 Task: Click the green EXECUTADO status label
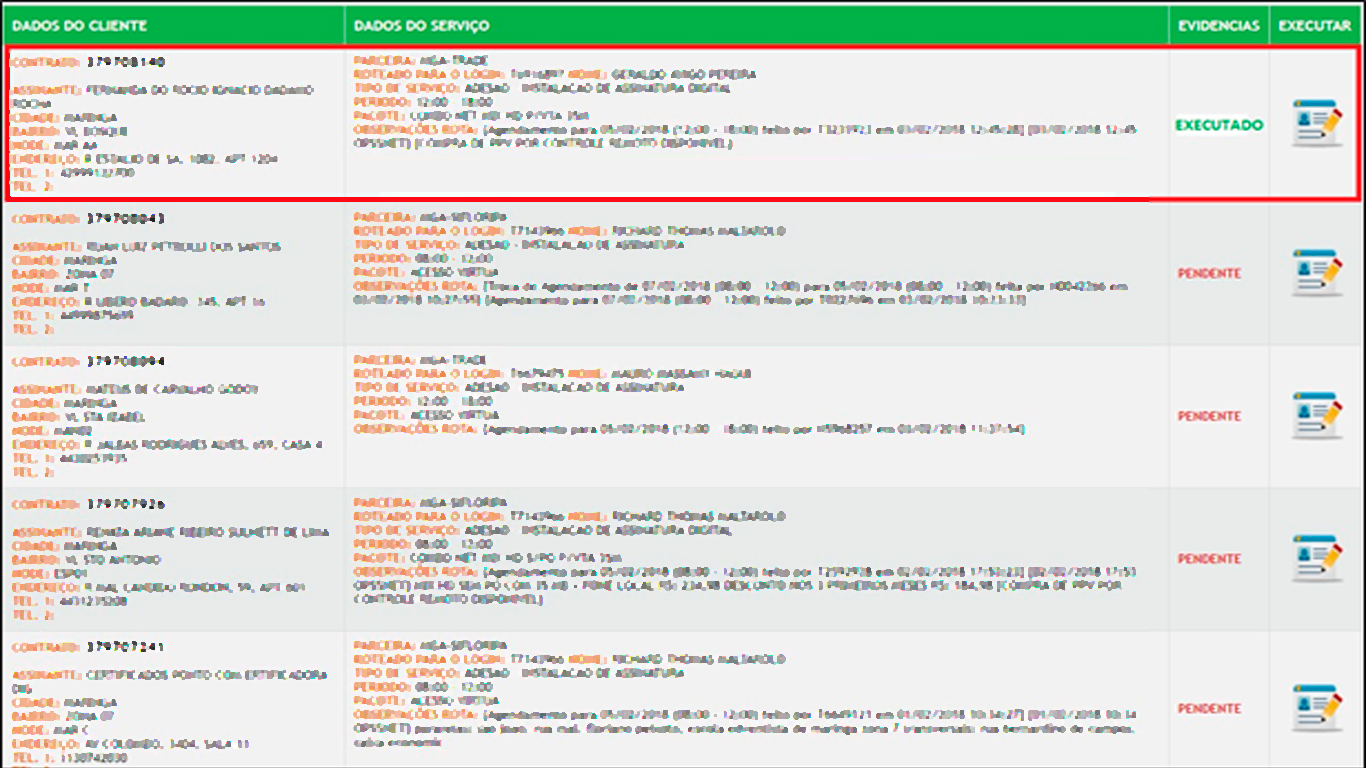(x=1218, y=126)
